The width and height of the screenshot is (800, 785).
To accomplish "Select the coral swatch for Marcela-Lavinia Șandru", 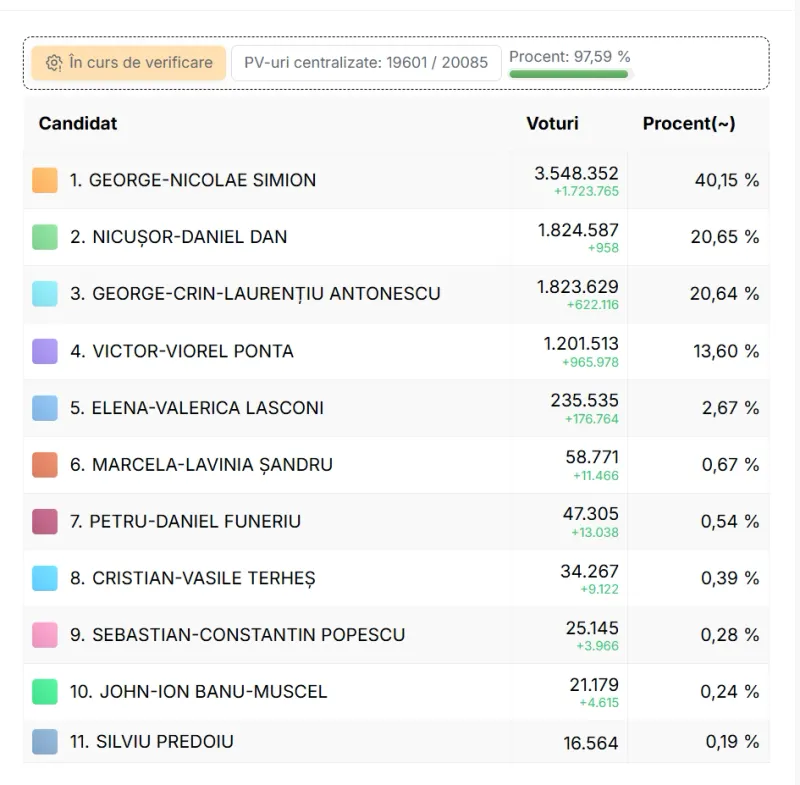I will 45,465.
